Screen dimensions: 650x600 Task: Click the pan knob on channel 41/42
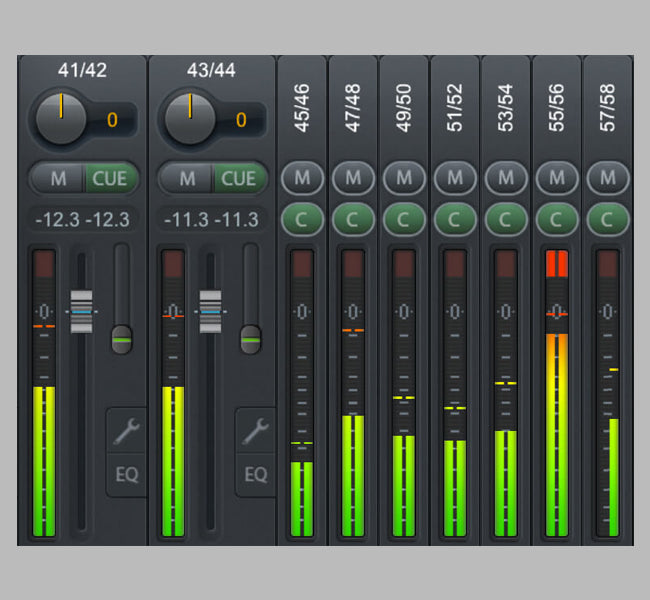point(61,119)
